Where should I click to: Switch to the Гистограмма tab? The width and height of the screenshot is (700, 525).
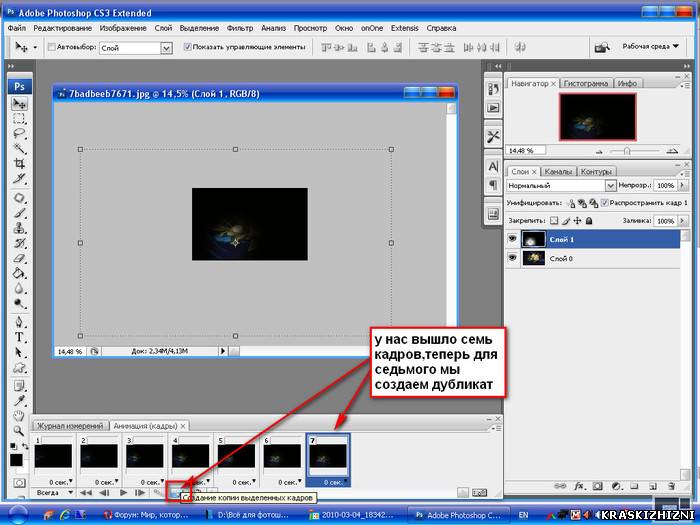pos(585,83)
